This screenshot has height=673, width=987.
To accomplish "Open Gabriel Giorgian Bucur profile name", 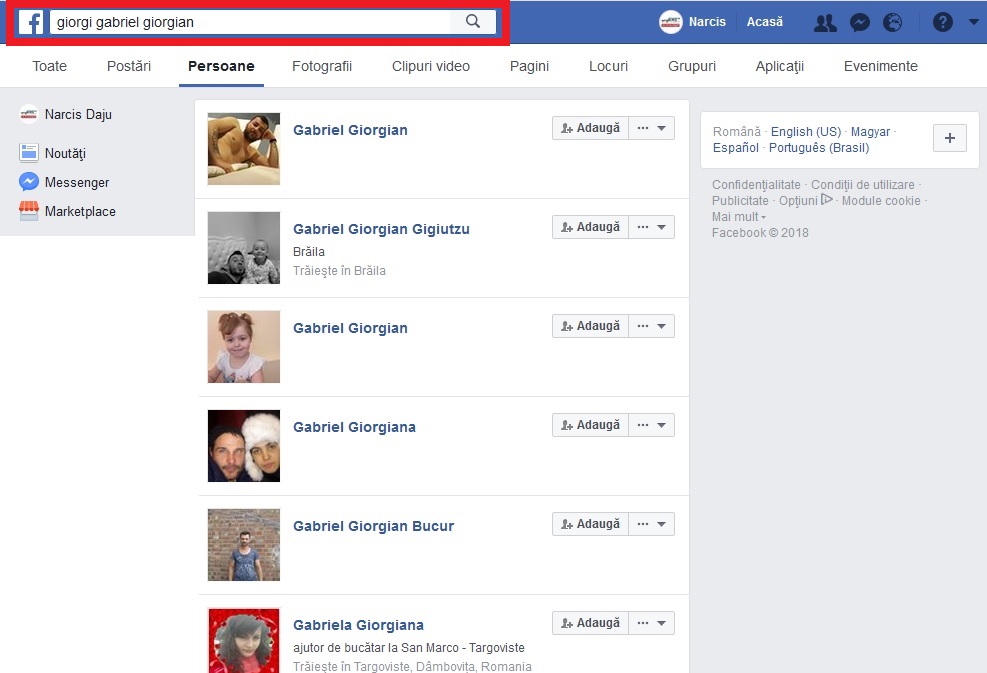I will (x=373, y=526).
